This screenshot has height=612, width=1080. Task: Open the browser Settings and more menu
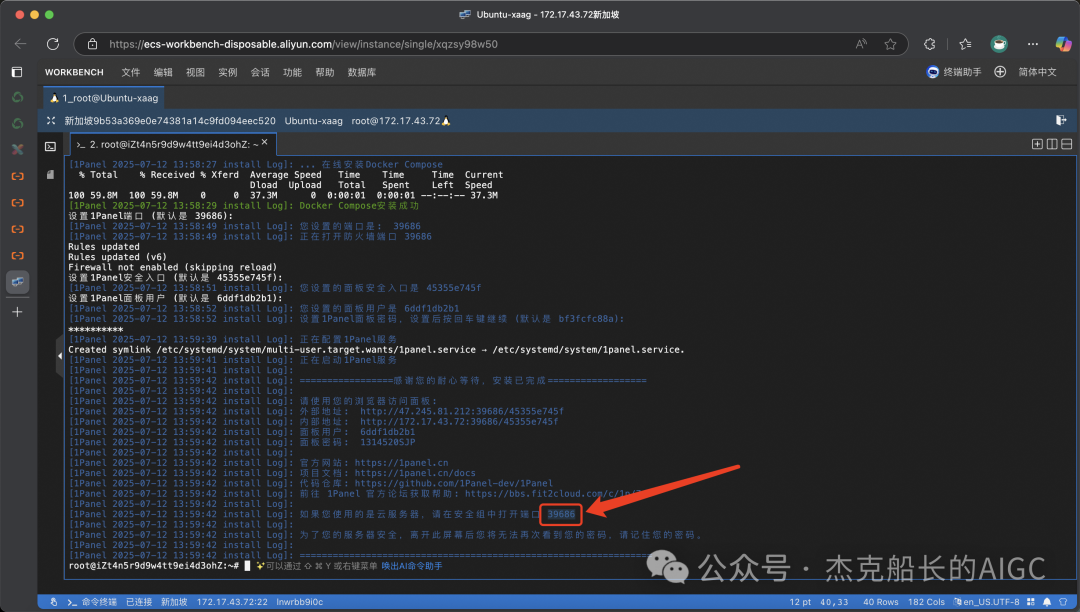[1032, 44]
